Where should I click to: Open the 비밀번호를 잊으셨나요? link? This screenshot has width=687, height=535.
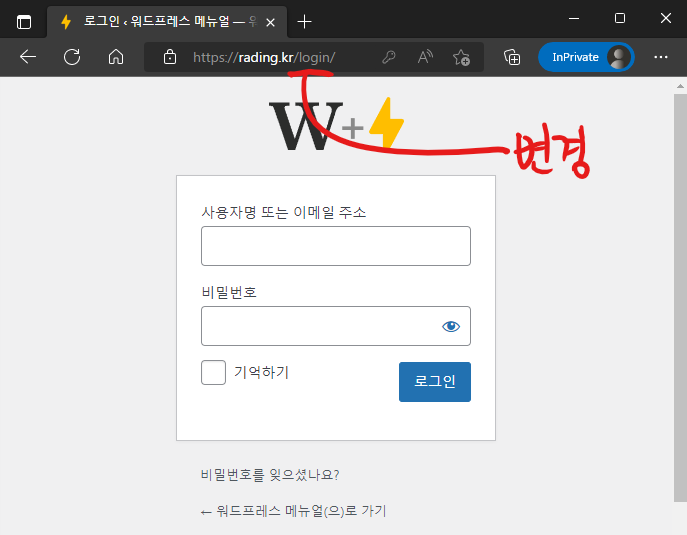tap(270, 475)
